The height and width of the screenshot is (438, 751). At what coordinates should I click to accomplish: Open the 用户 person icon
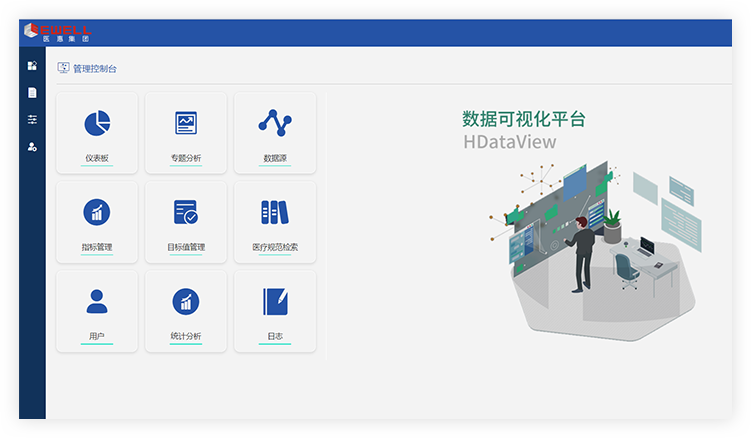pyautogui.click(x=97, y=301)
